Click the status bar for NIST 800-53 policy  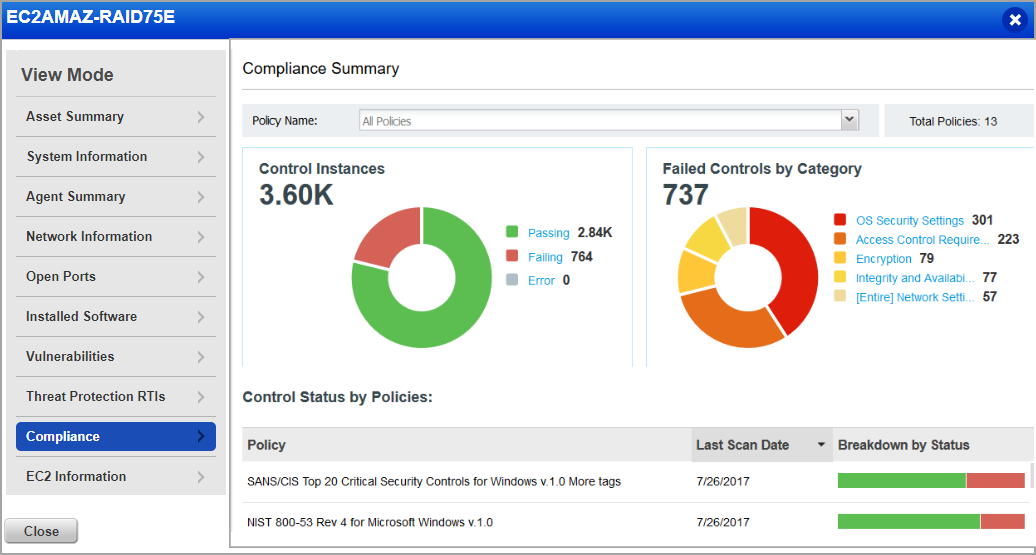pyautogui.click(x=931, y=521)
